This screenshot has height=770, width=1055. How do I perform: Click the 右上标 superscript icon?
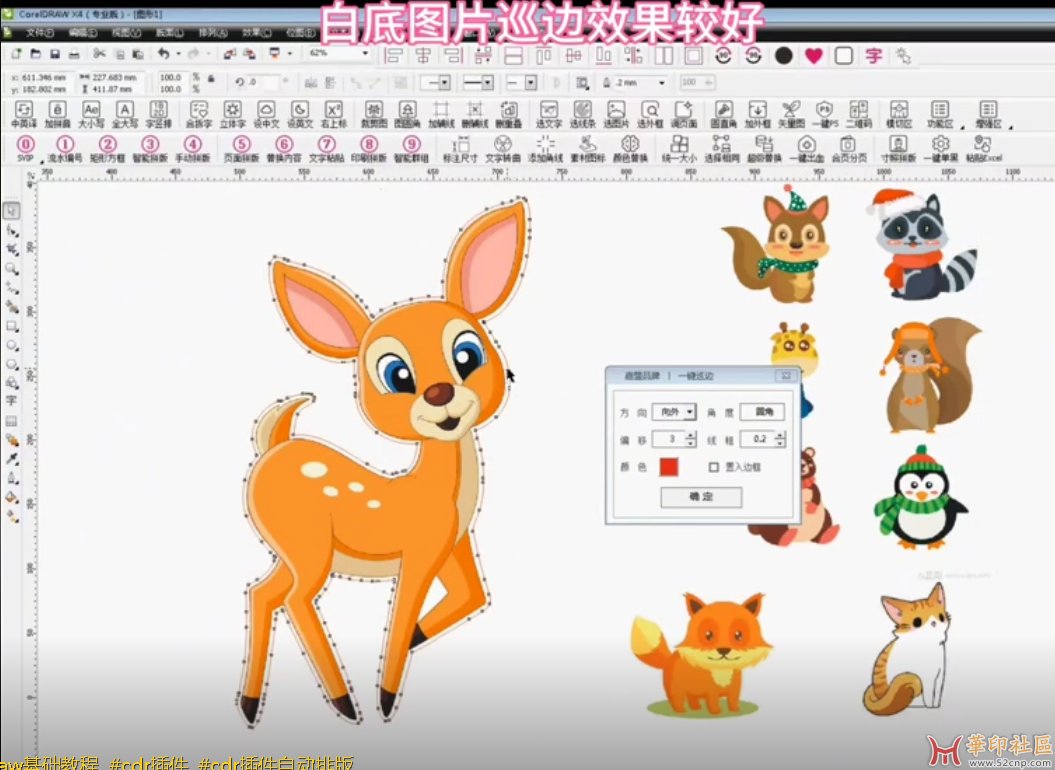(x=334, y=114)
